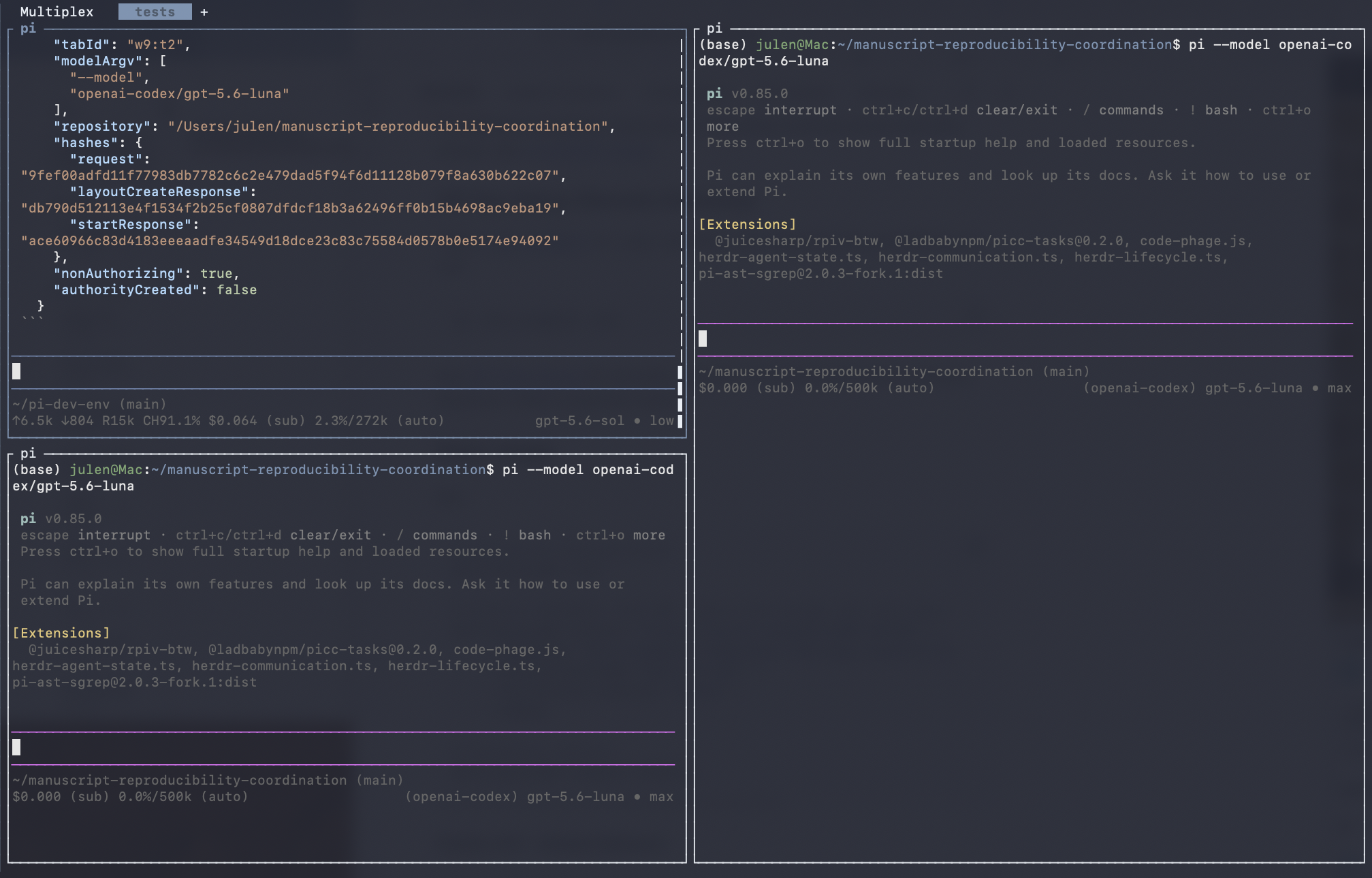Image resolution: width=1372 pixels, height=878 pixels.
Task: Click the ~/pi-dev-env (main) status line
Action: tap(89, 404)
